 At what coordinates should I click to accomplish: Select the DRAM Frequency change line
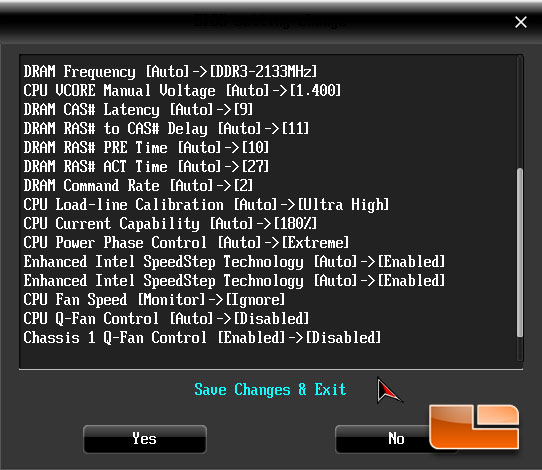coord(170,72)
